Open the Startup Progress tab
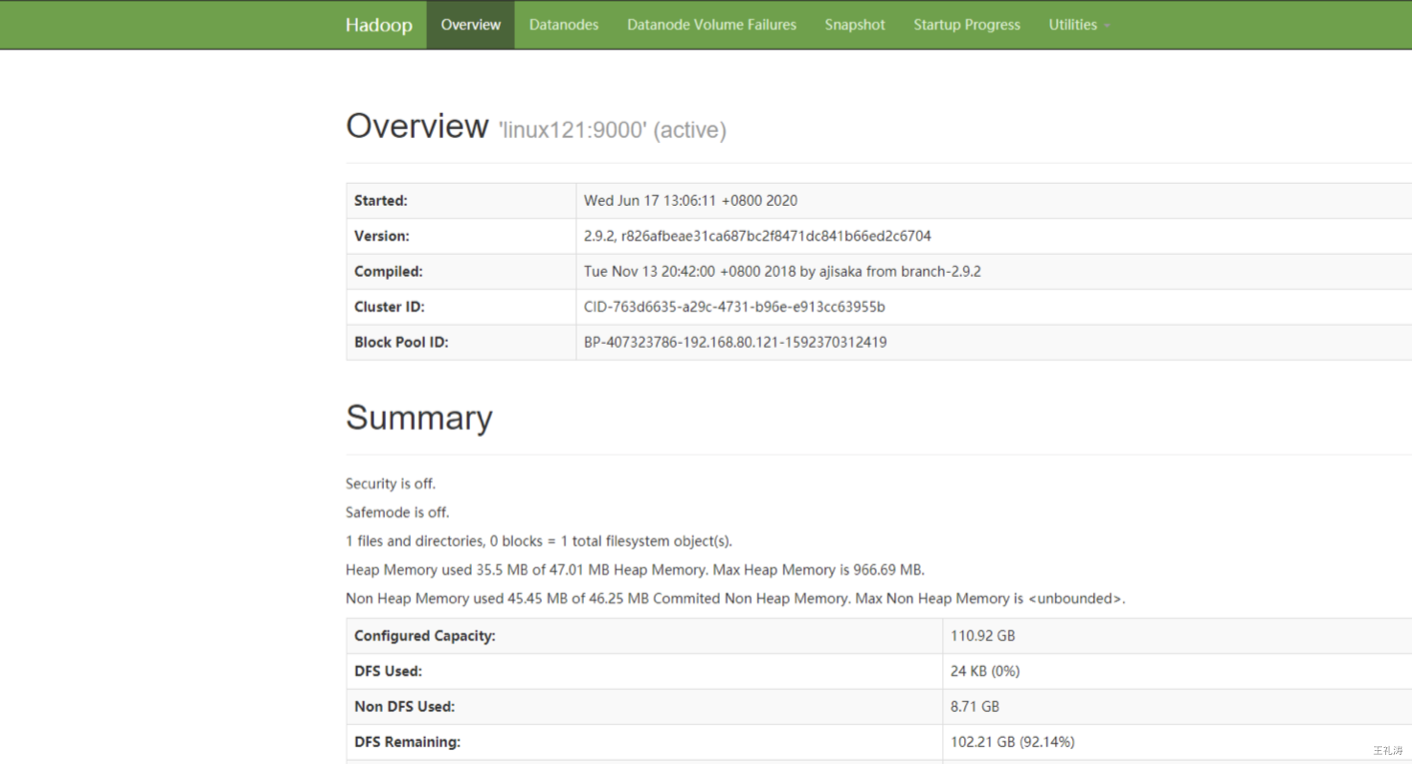1412x764 pixels. 967,25
